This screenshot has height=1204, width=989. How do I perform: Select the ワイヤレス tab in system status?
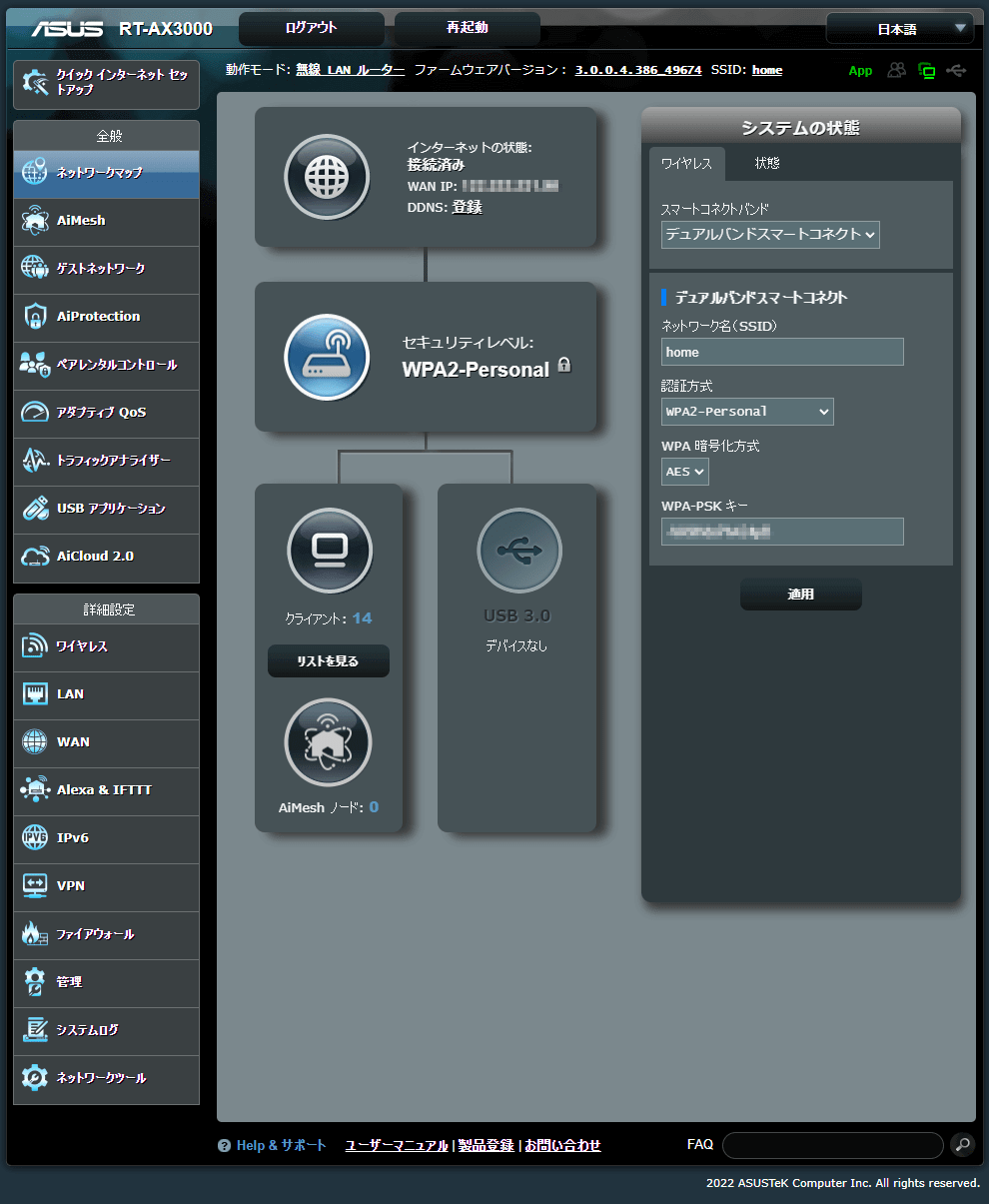point(686,163)
